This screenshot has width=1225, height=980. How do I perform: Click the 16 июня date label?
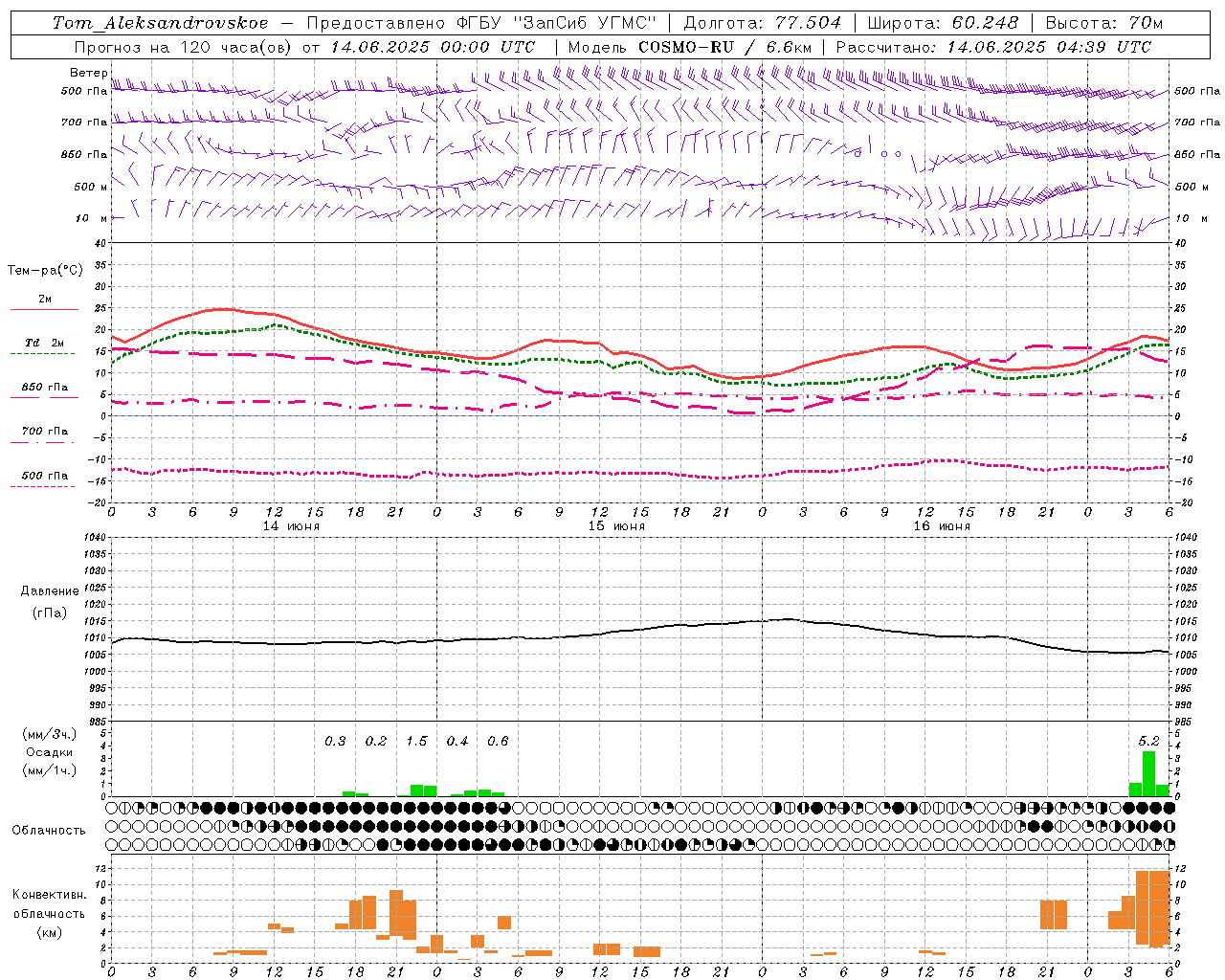[x=942, y=526]
